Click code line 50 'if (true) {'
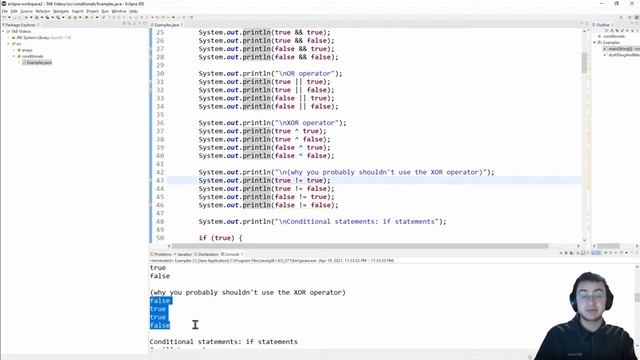Viewport: 640px width, 360px height. click(220, 238)
